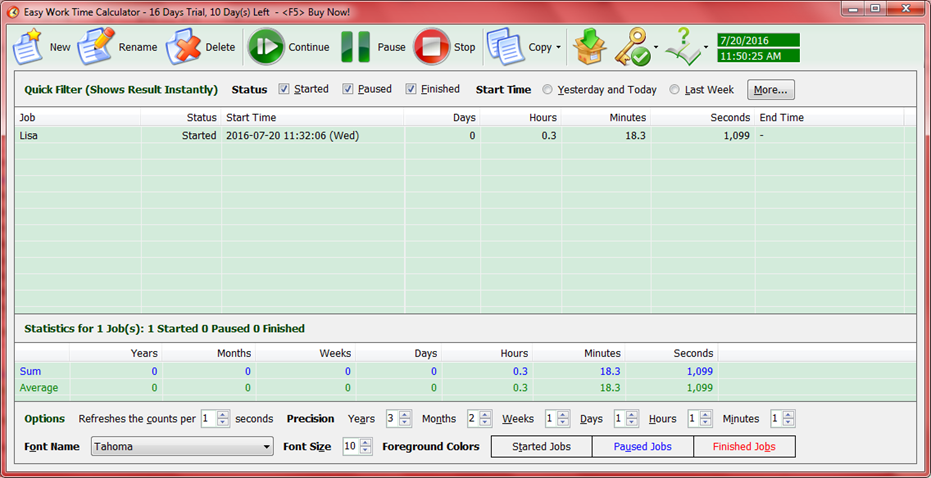The image size is (931, 478).
Task: Click the download update box icon
Action: coord(590,47)
